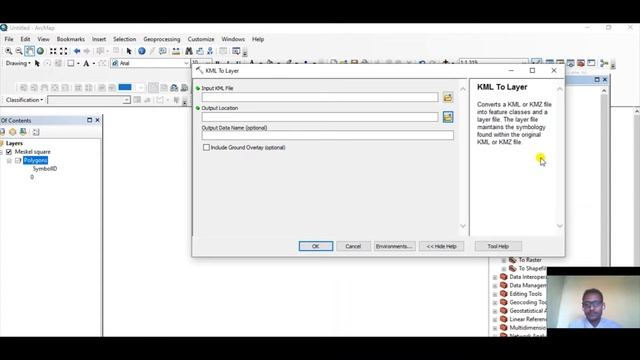The height and width of the screenshot is (360, 640).
Task: Open Table of Contents options icon
Action: pos(36,132)
